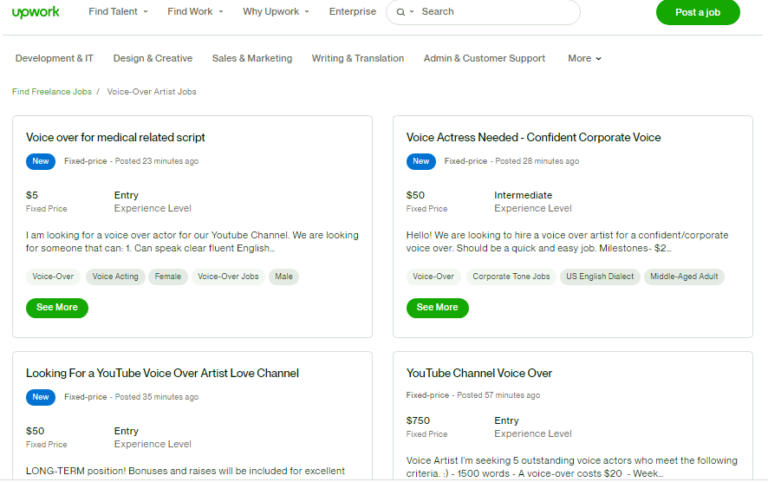Open 'Looking For a YouTube Voice Over Artist' job
Screen dimensions: 768x482
click(x=162, y=373)
